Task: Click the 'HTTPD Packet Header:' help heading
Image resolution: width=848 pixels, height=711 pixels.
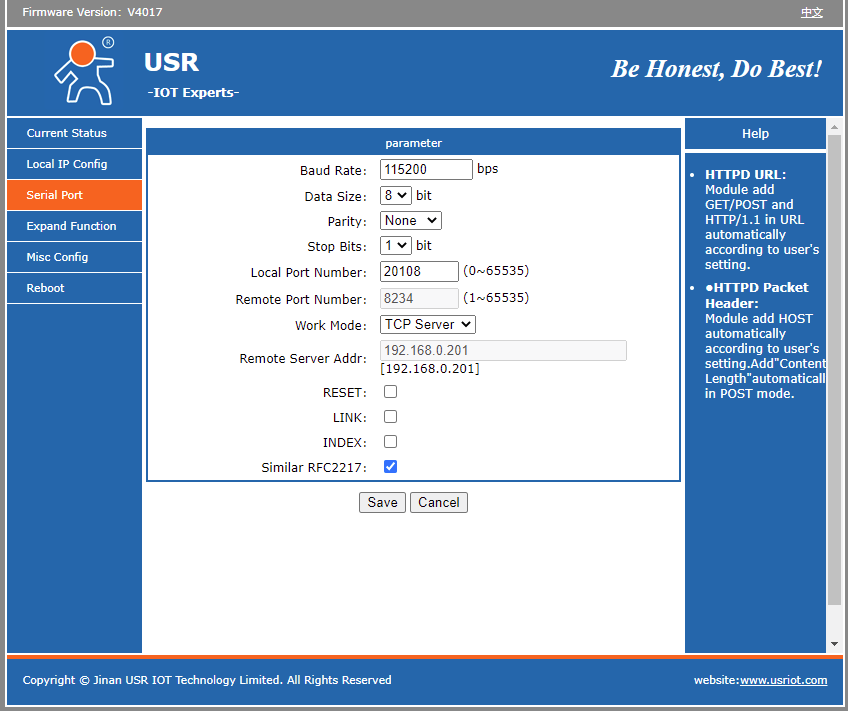Action: (x=757, y=295)
